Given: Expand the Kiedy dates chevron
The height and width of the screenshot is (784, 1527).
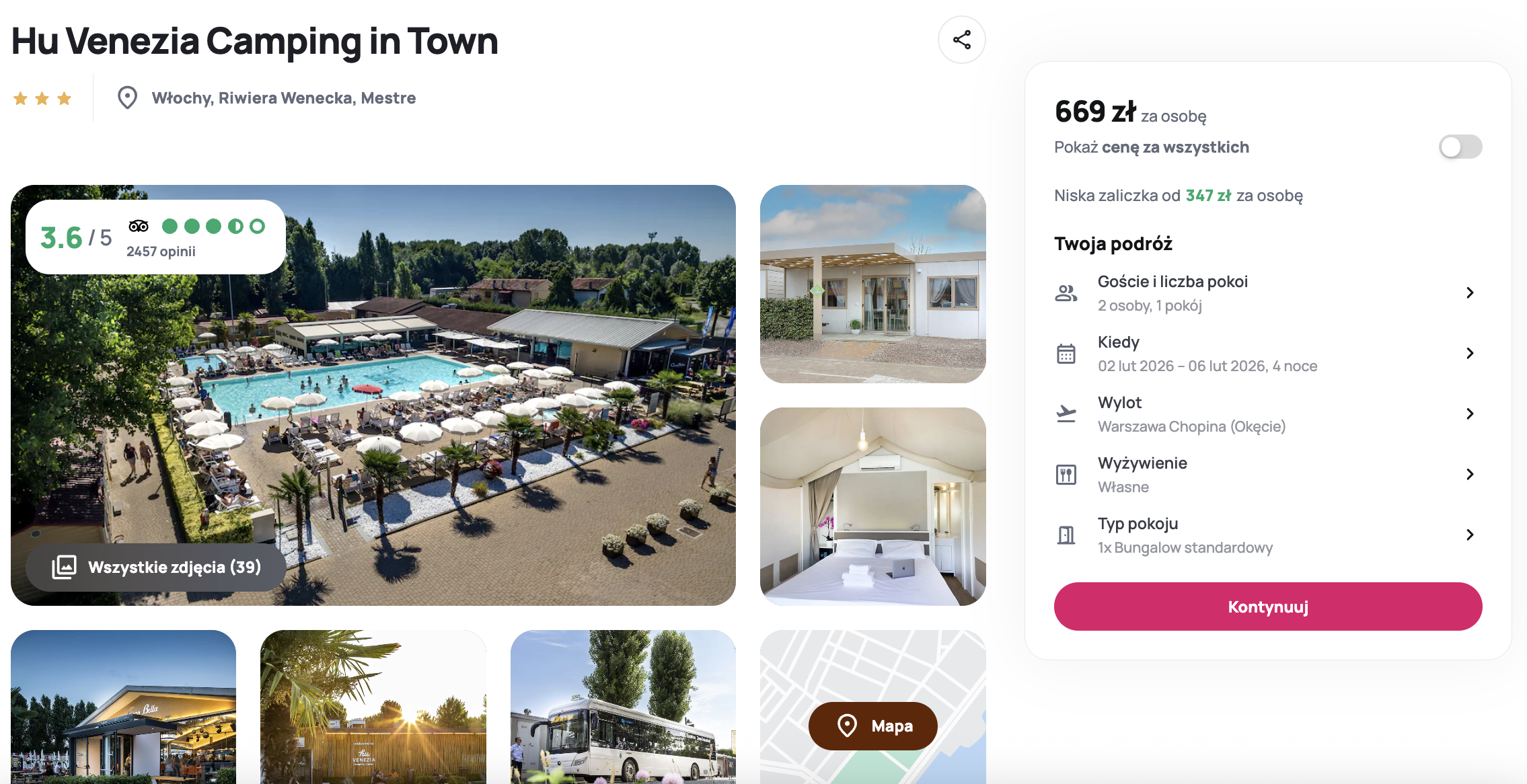Looking at the screenshot, I should (1470, 353).
